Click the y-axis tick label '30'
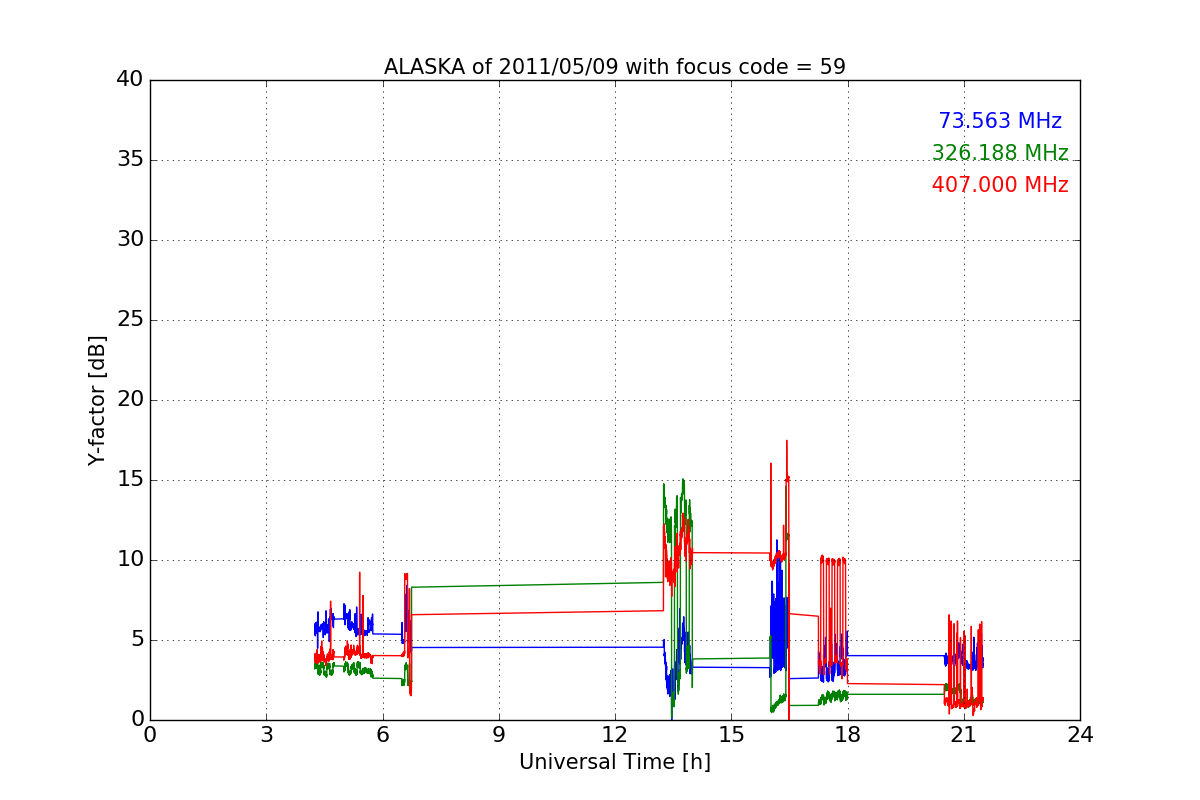Viewport: 1200px width, 800px height. click(130, 240)
